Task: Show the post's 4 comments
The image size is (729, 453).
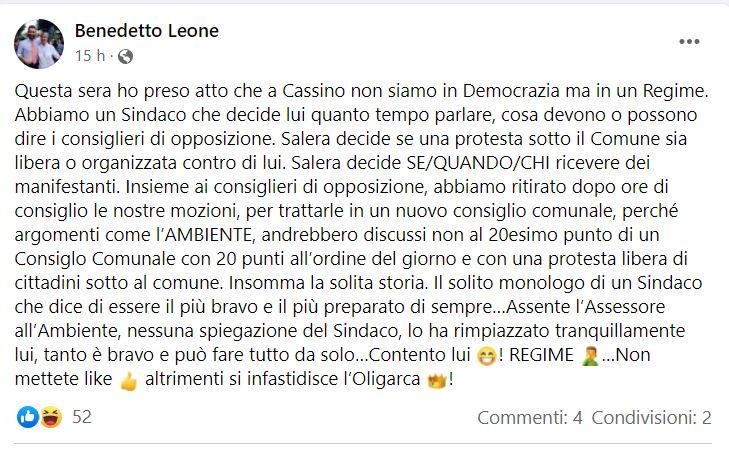Action: click(x=529, y=418)
